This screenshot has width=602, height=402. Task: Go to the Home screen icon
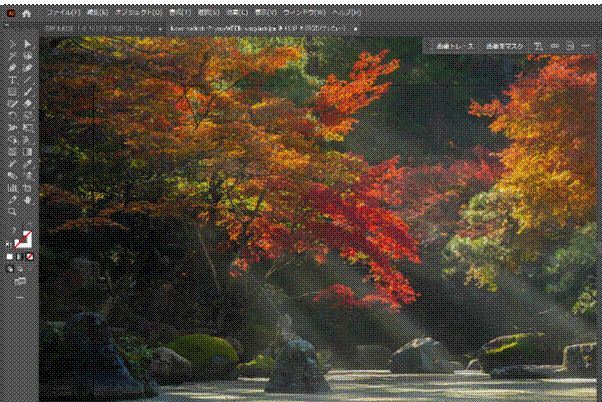tap(27, 14)
